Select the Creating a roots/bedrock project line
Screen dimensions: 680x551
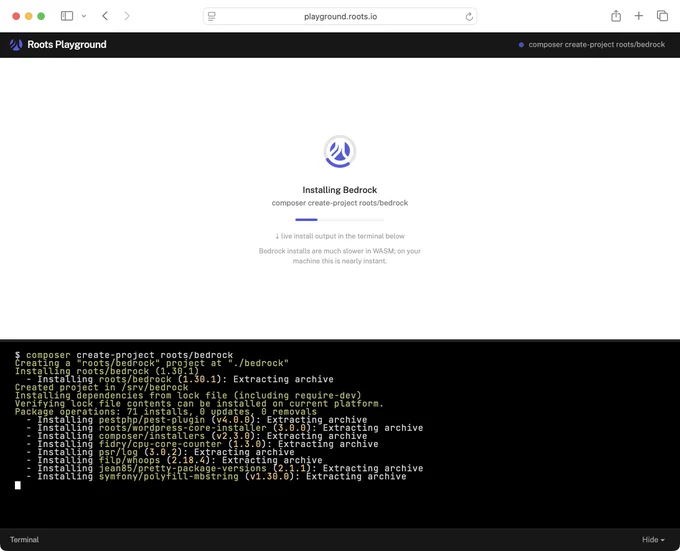point(152,363)
